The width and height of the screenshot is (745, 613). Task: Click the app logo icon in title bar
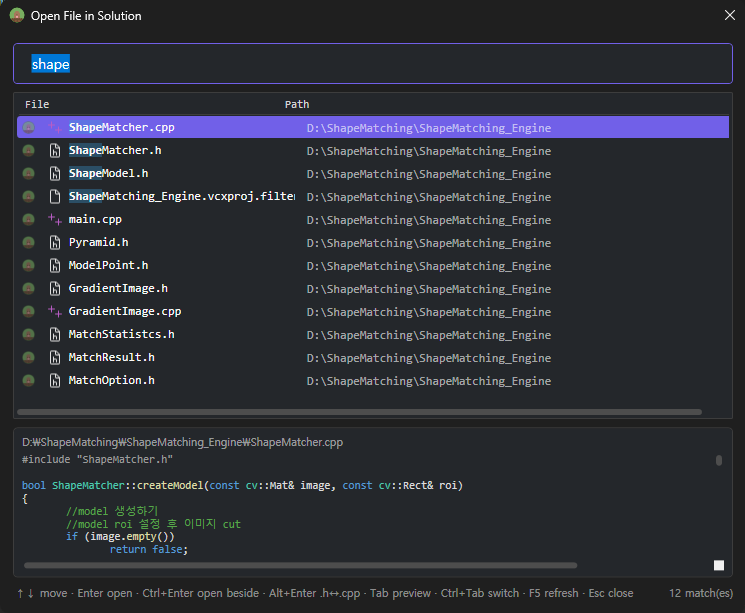coord(17,16)
